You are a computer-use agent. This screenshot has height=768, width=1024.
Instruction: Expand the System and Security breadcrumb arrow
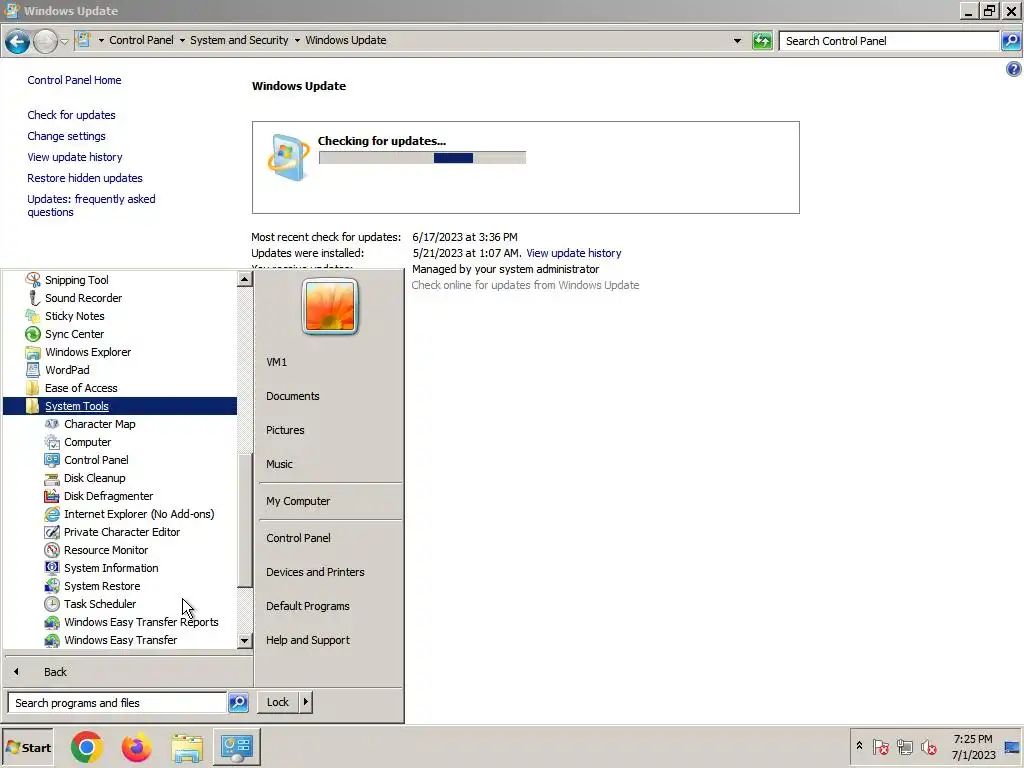point(297,40)
